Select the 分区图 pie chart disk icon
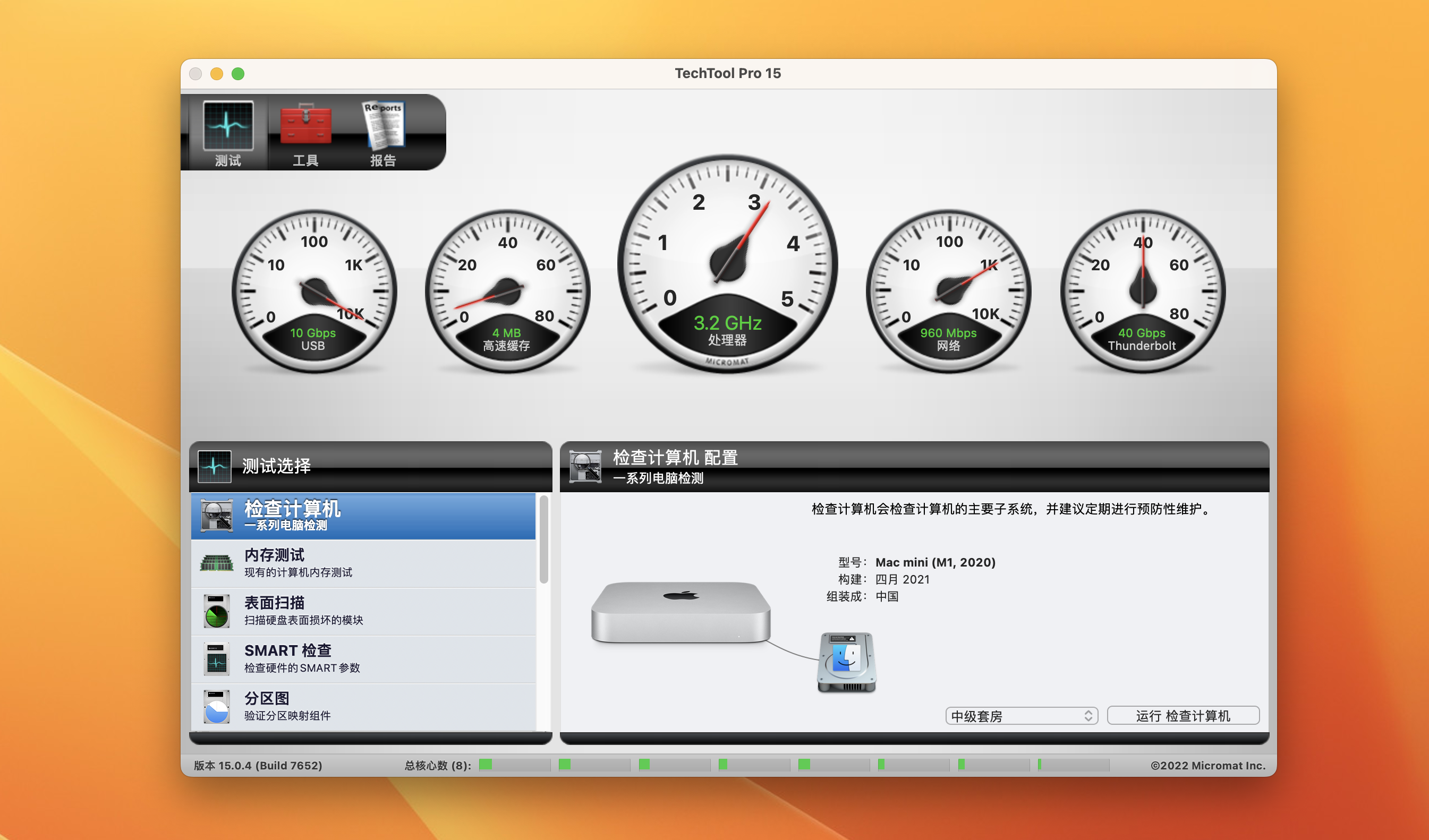1429x840 pixels. click(x=217, y=706)
